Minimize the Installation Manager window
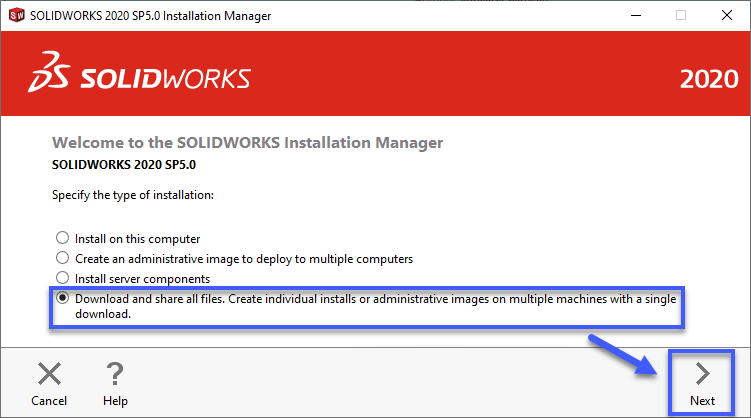This screenshot has height=418, width=751. click(x=636, y=15)
